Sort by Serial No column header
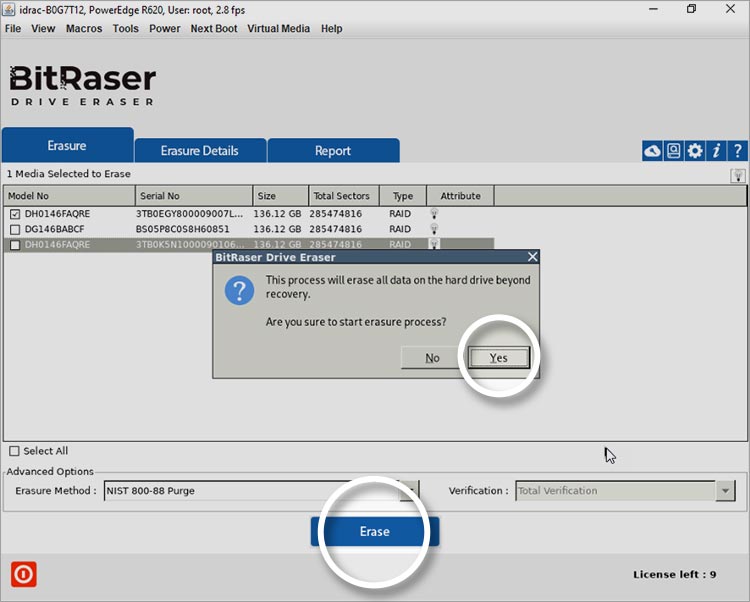The height and width of the screenshot is (602, 750). pyautogui.click(x=194, y=196)
